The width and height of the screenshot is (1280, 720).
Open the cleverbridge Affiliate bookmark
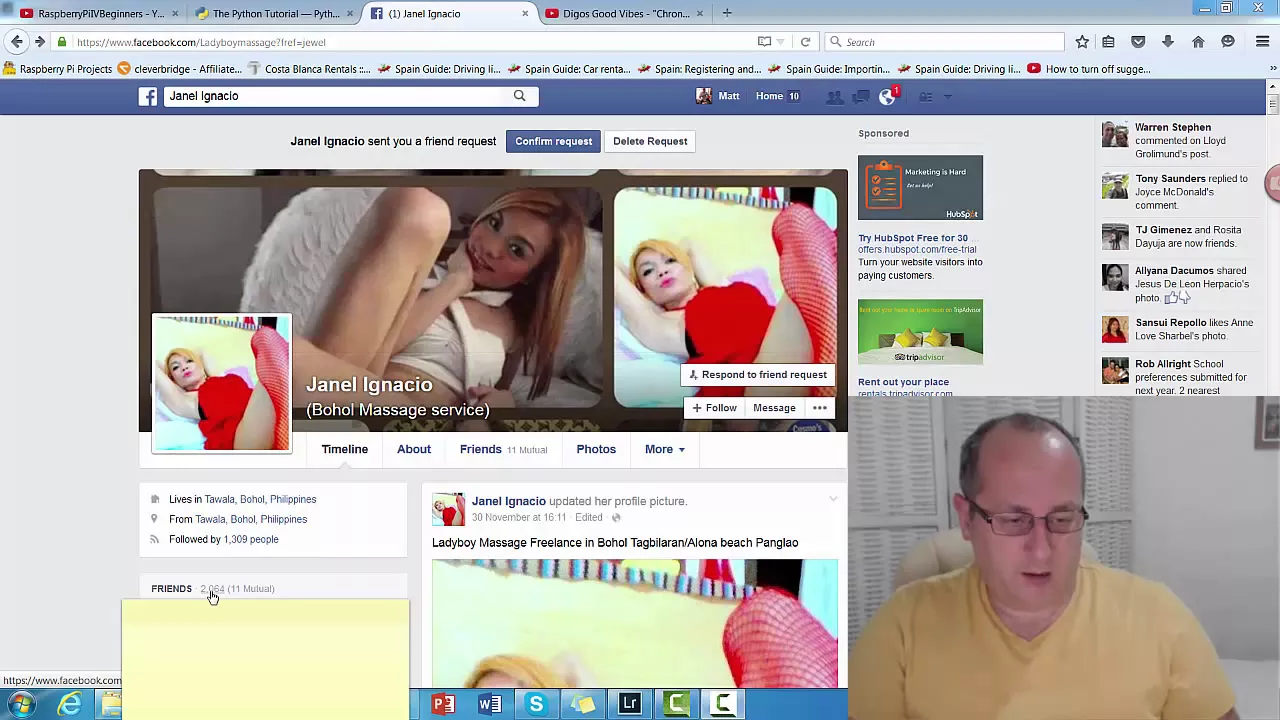[x=180, y=69]
